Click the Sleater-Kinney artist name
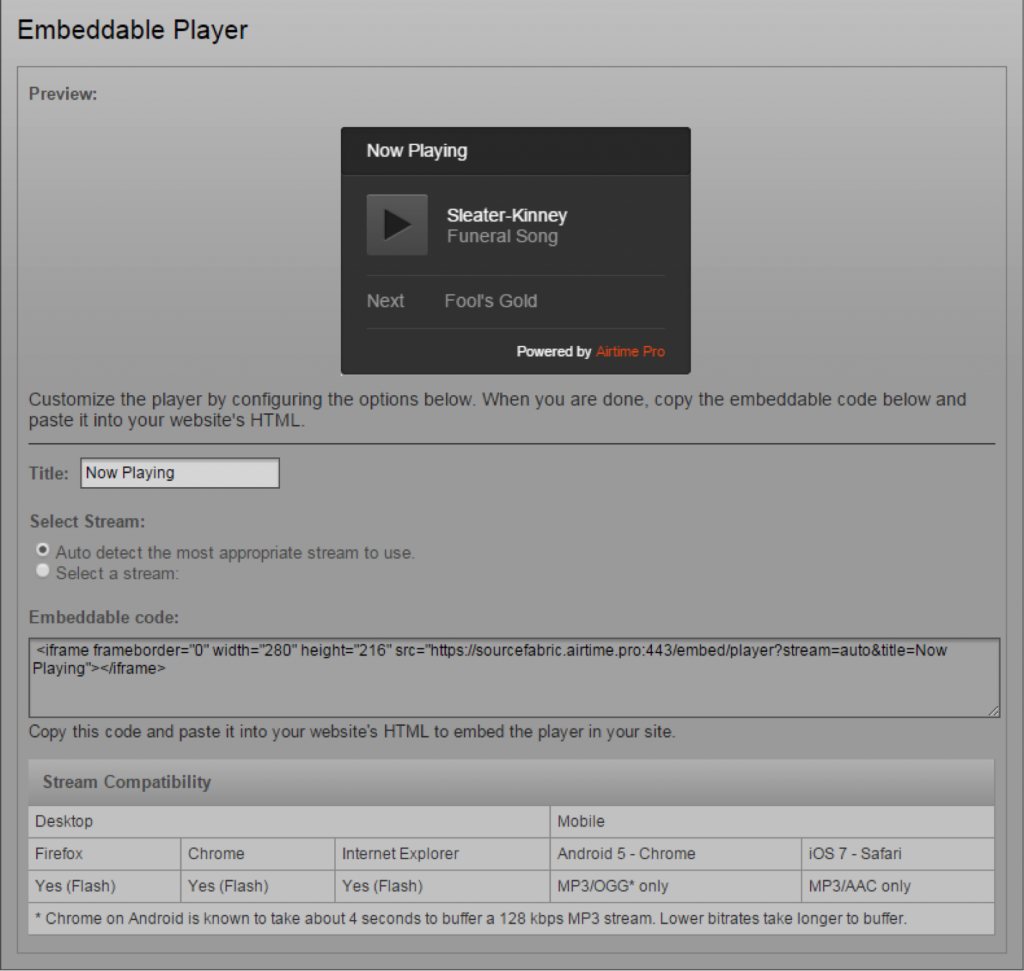The height and width of the screenshot is (971, 1024). point(507,215)
